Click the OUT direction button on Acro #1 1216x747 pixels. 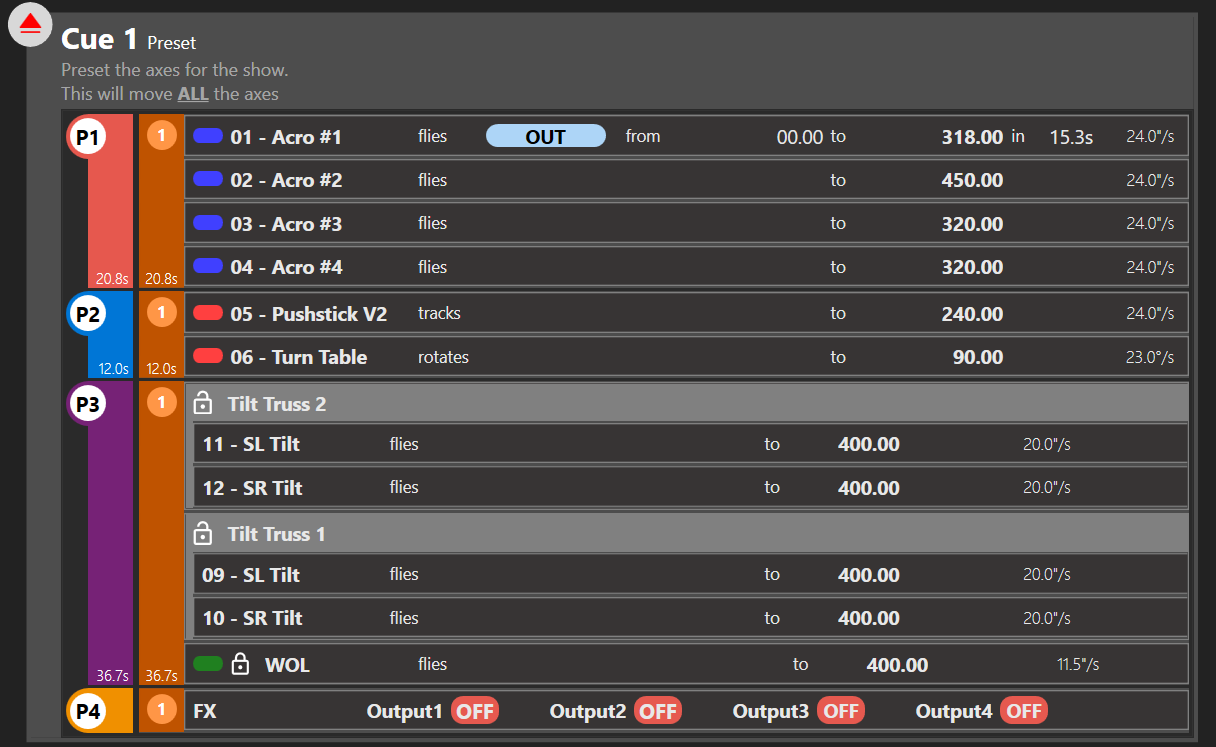coord(546,136)
